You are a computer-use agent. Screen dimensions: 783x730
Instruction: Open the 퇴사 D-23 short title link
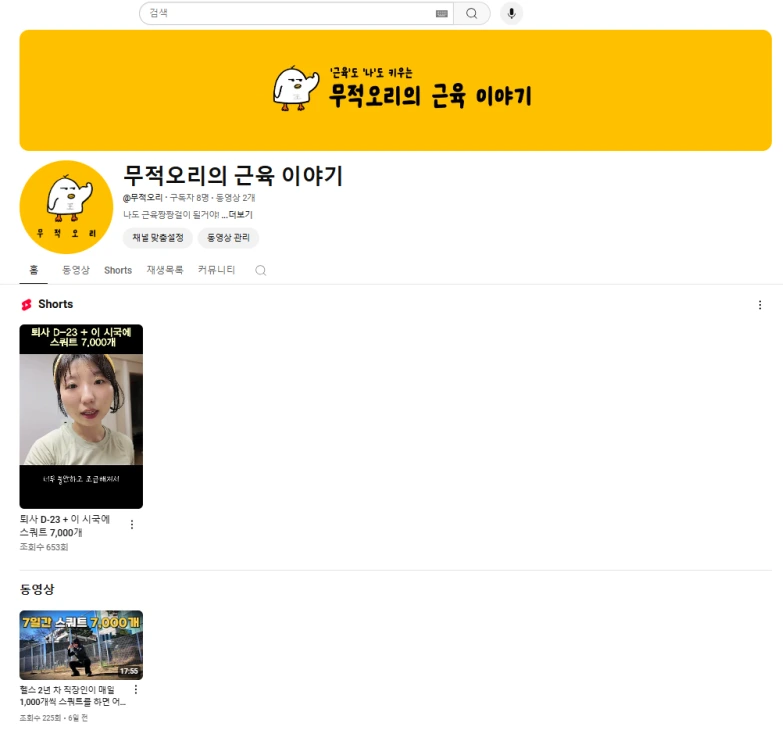[x=65, y=526]
